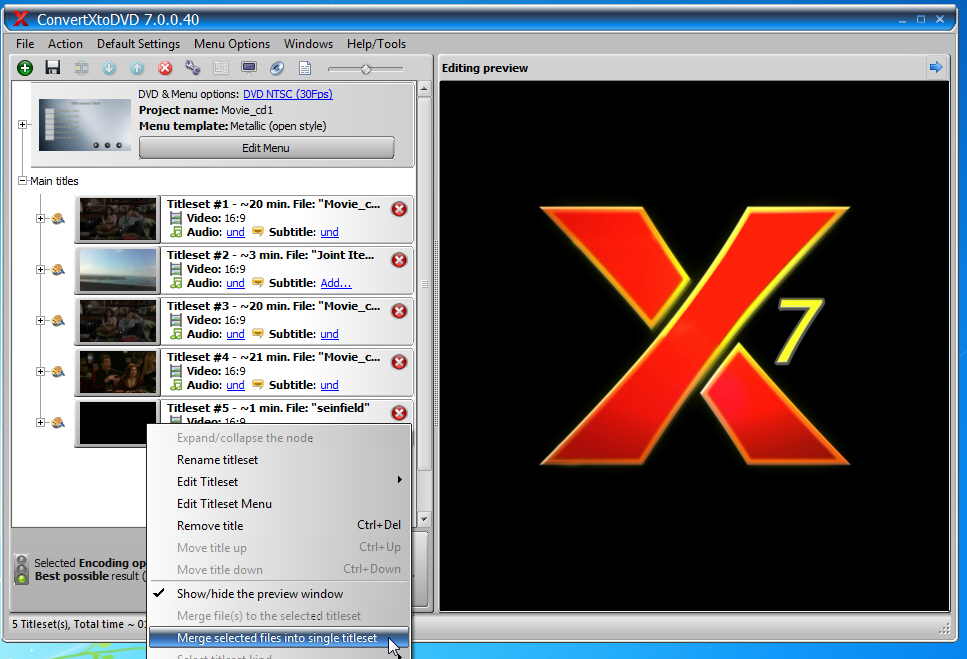Image resolution: width=967 pixels, height=659 pixels.
Task: Click the merge titlesets toolbar icon
Action: coord(81,68)
